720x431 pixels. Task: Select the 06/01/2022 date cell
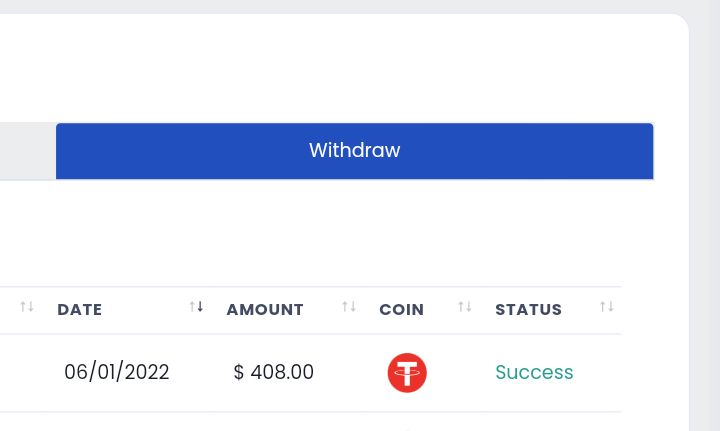coord(117,372)
